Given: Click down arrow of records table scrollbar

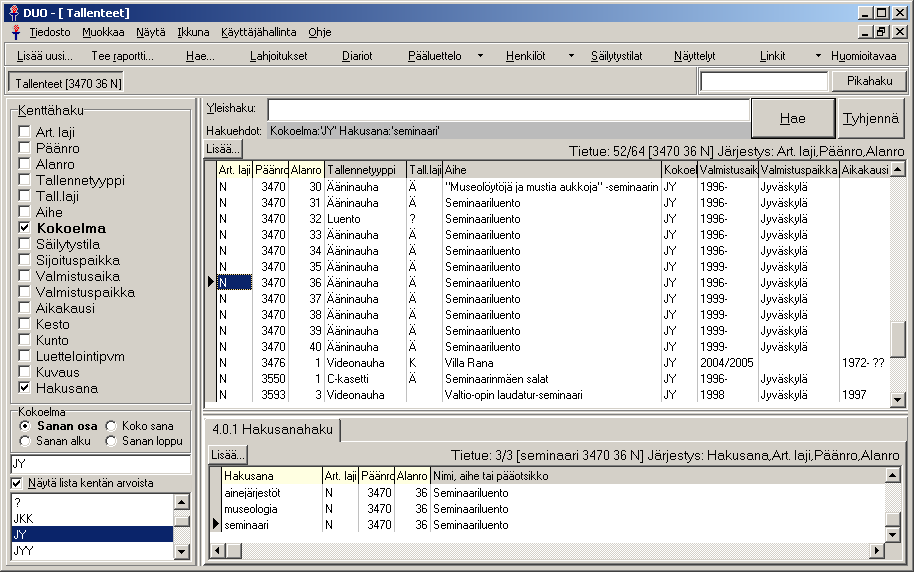Looking at the screenshot, I should pos(898,399).
